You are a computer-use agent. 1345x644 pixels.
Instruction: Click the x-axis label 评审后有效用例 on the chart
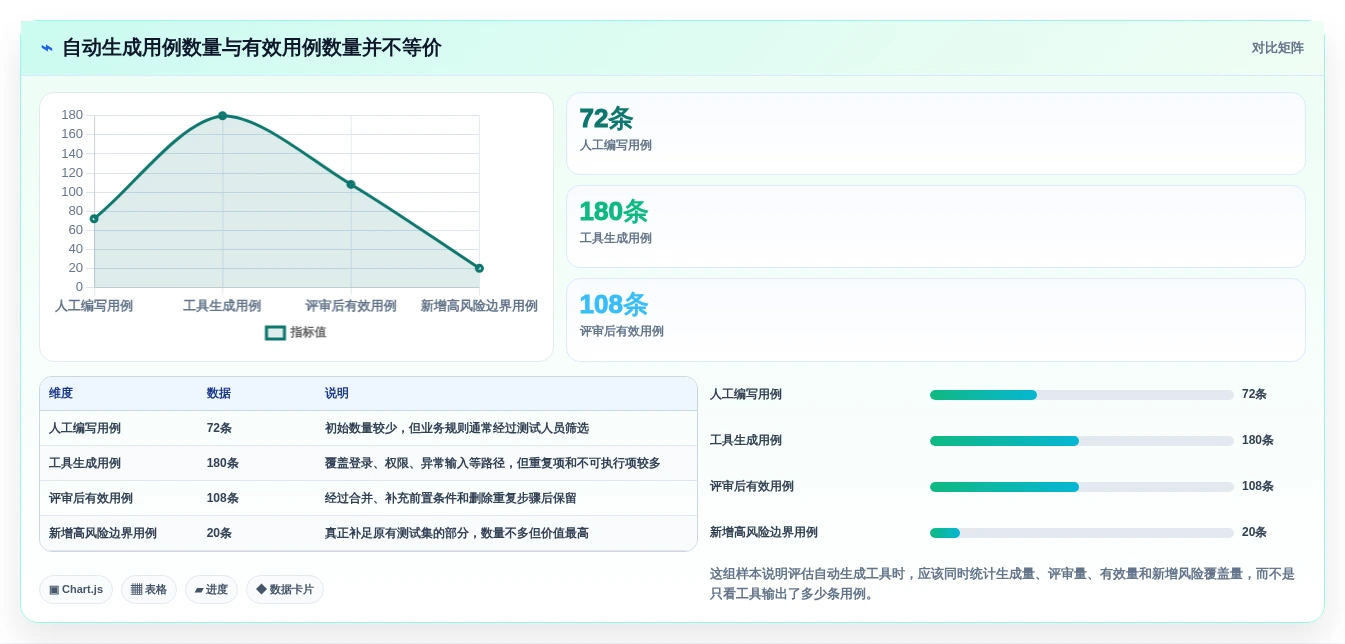(351, 306)
